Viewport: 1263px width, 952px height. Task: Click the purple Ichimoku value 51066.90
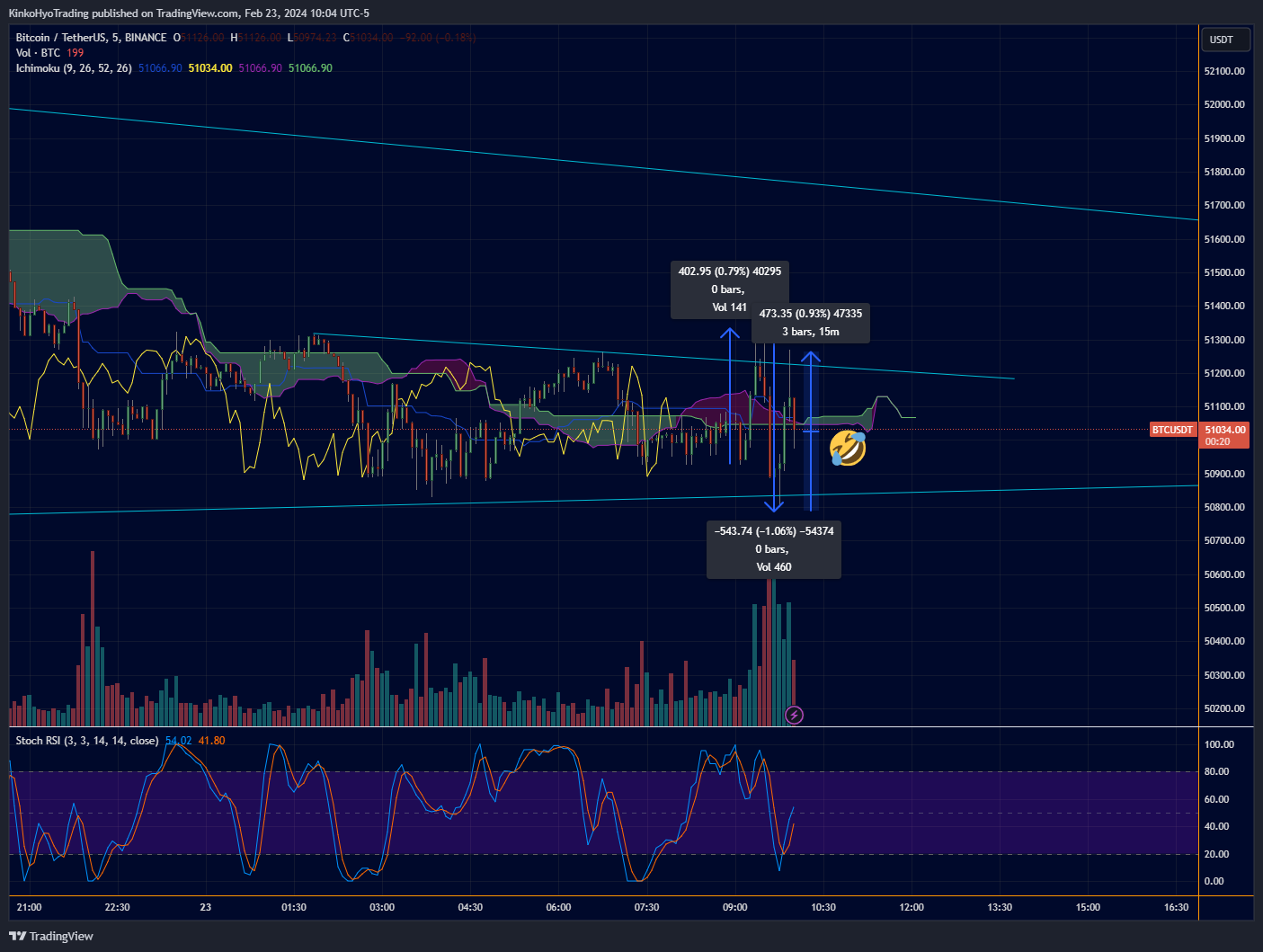pos(260,68)
